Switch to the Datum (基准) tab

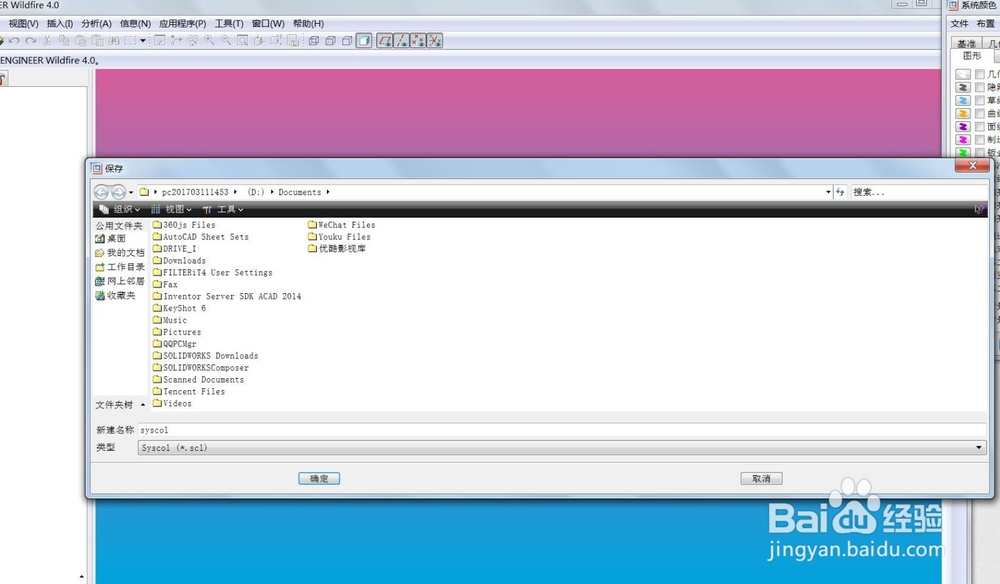[x=966, y=43]
